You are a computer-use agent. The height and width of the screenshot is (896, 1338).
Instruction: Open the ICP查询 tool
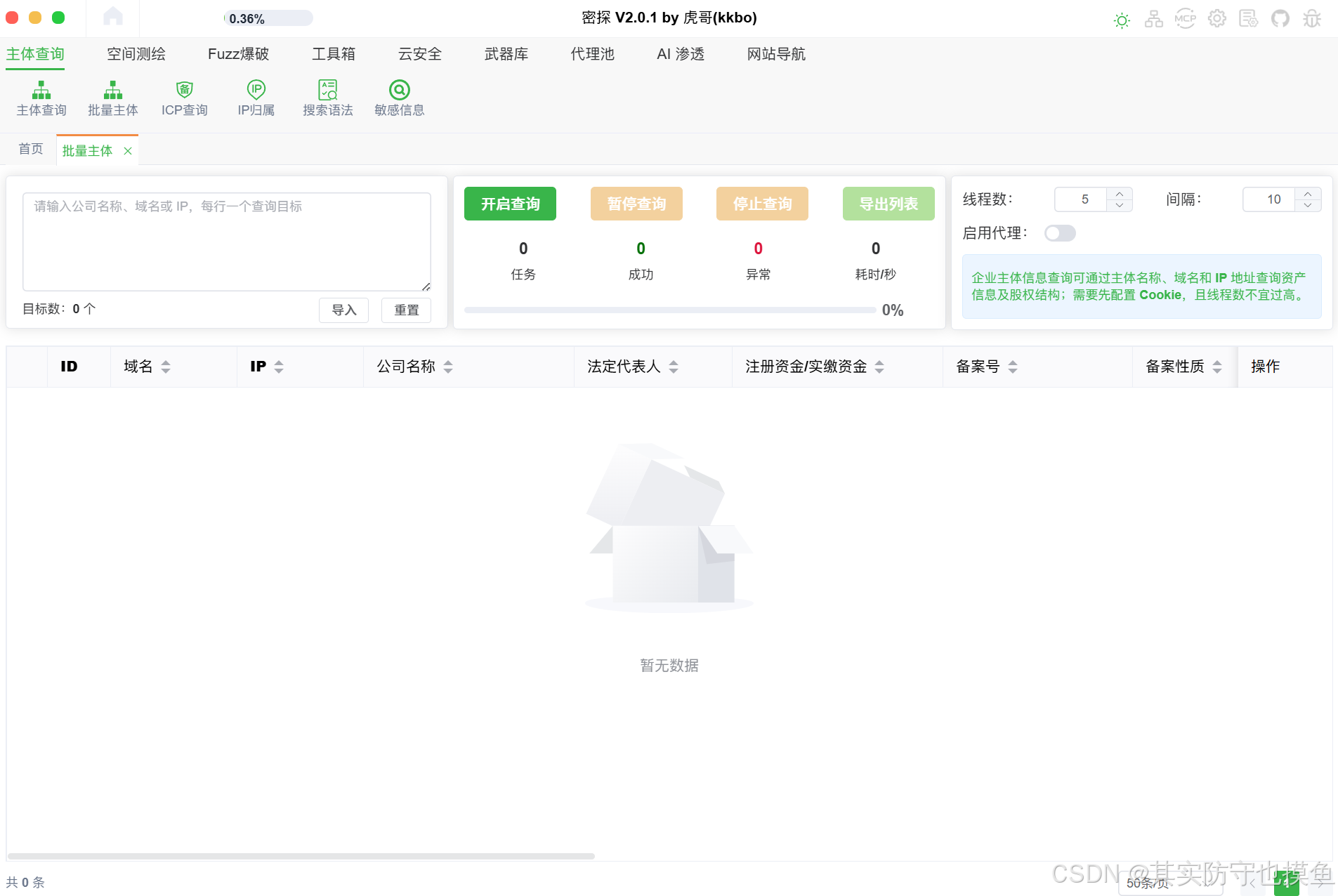[184, 98]
